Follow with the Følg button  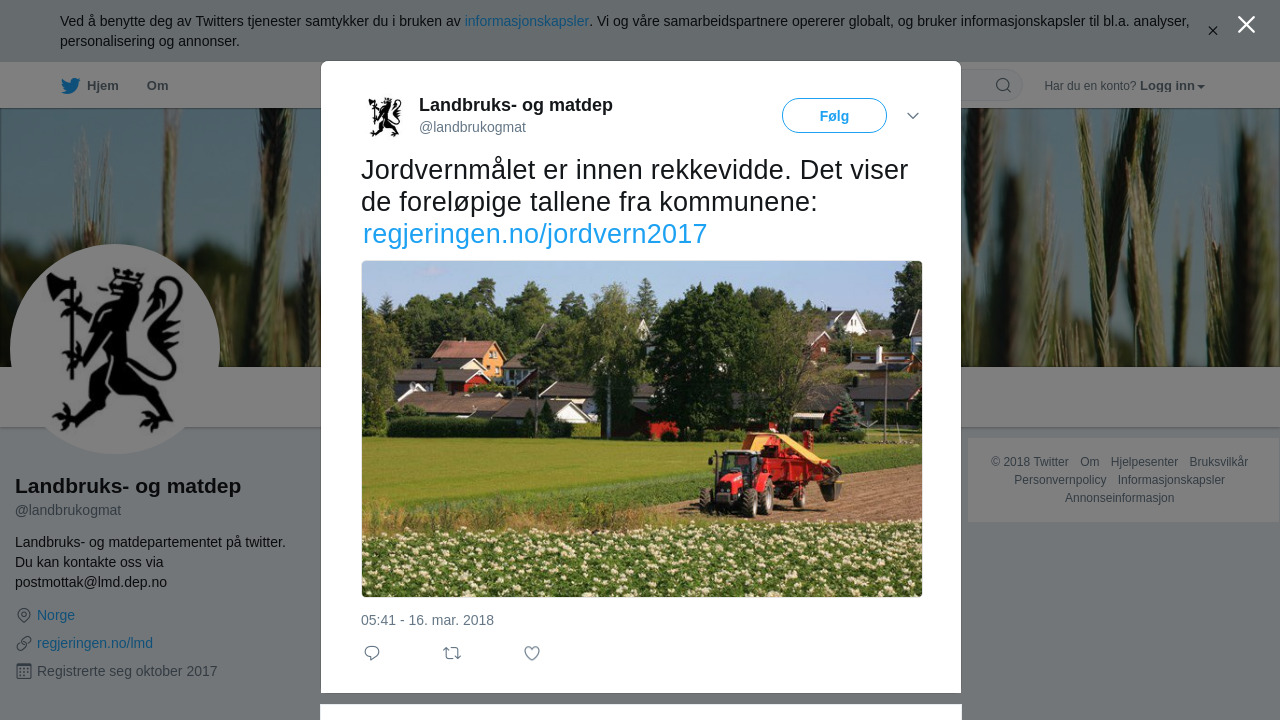click(x=834, y=116)
